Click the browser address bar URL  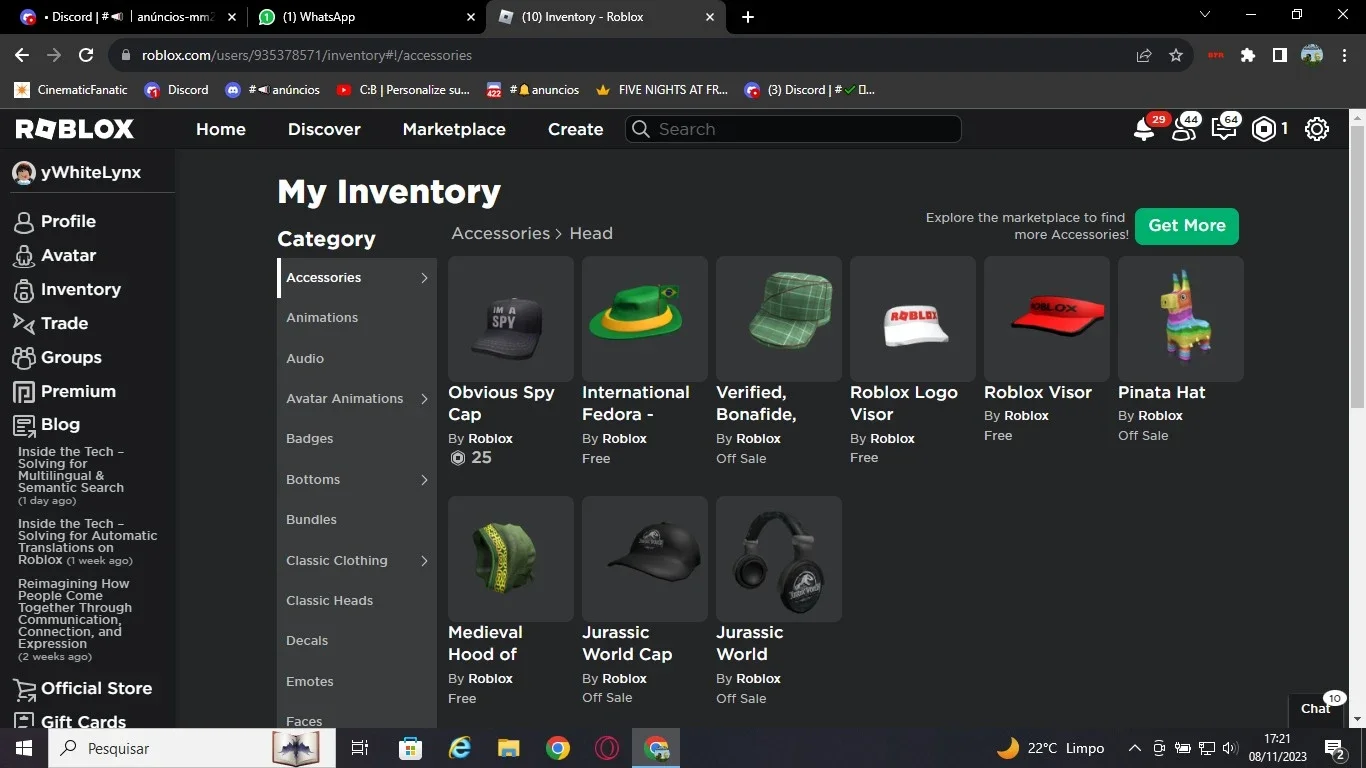(x=307, y=55)
